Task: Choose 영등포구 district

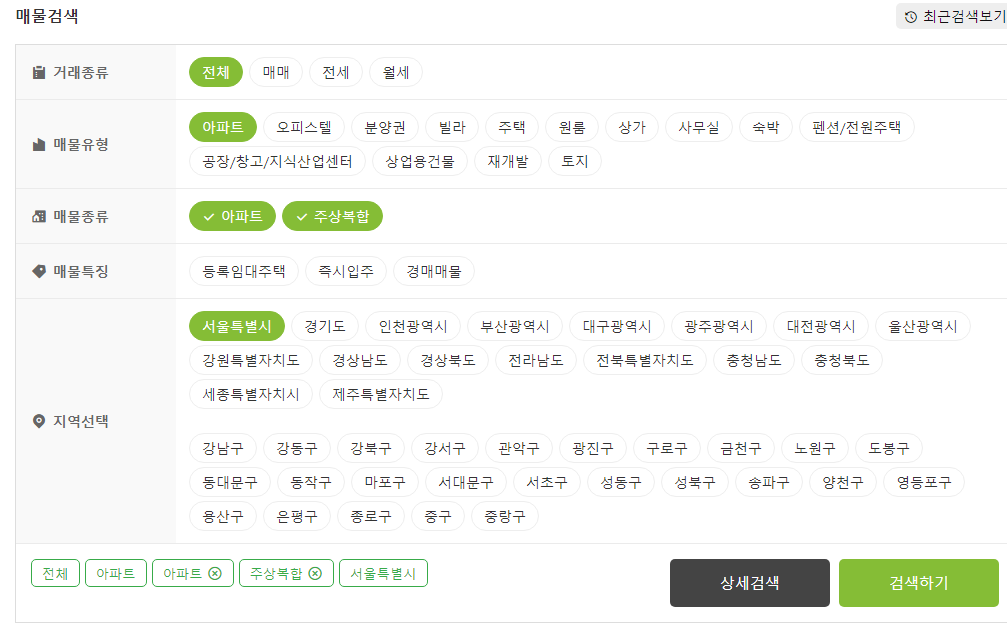Action: (924, 482)
